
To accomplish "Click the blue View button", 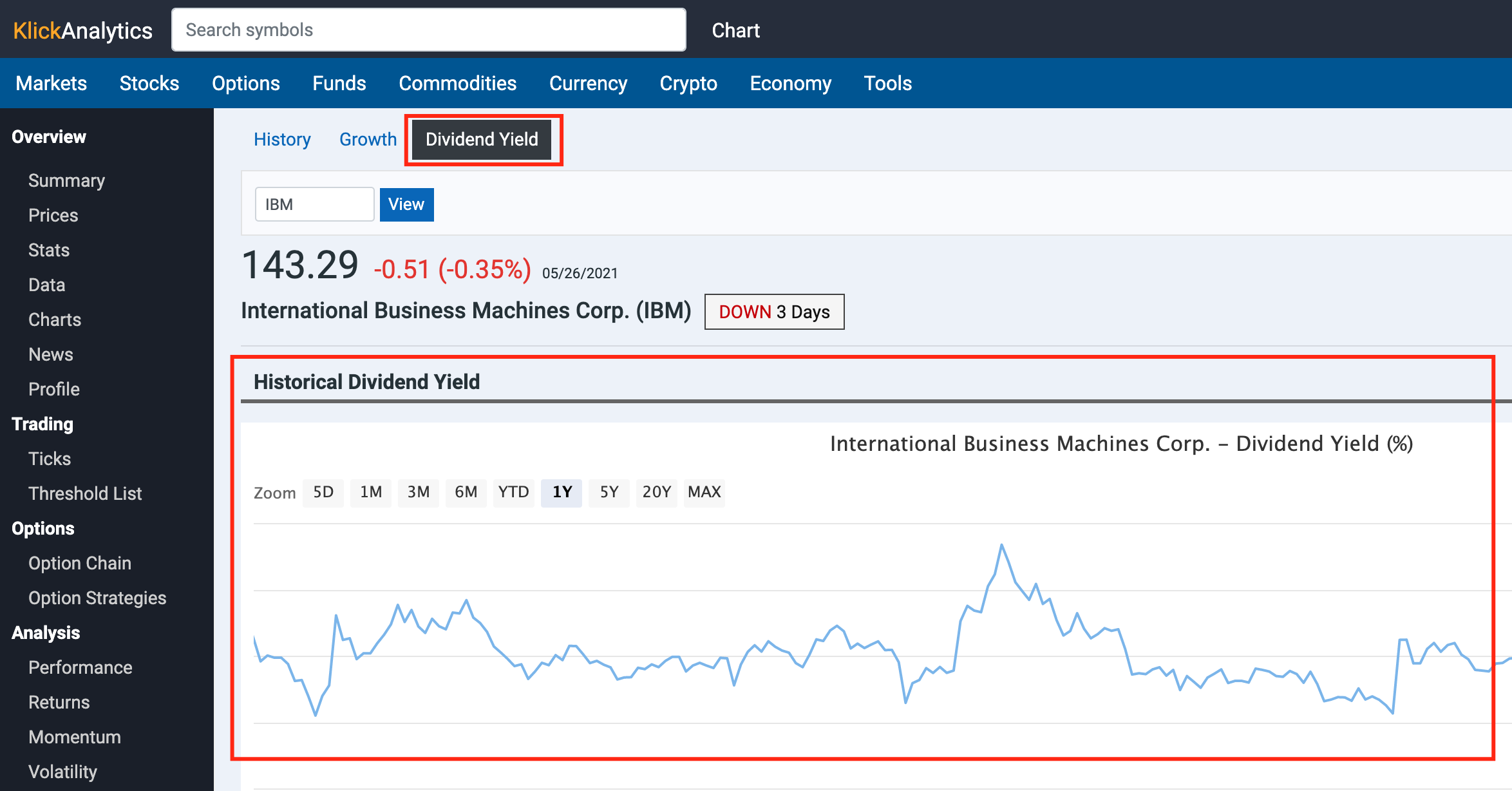I will (406, 204).
